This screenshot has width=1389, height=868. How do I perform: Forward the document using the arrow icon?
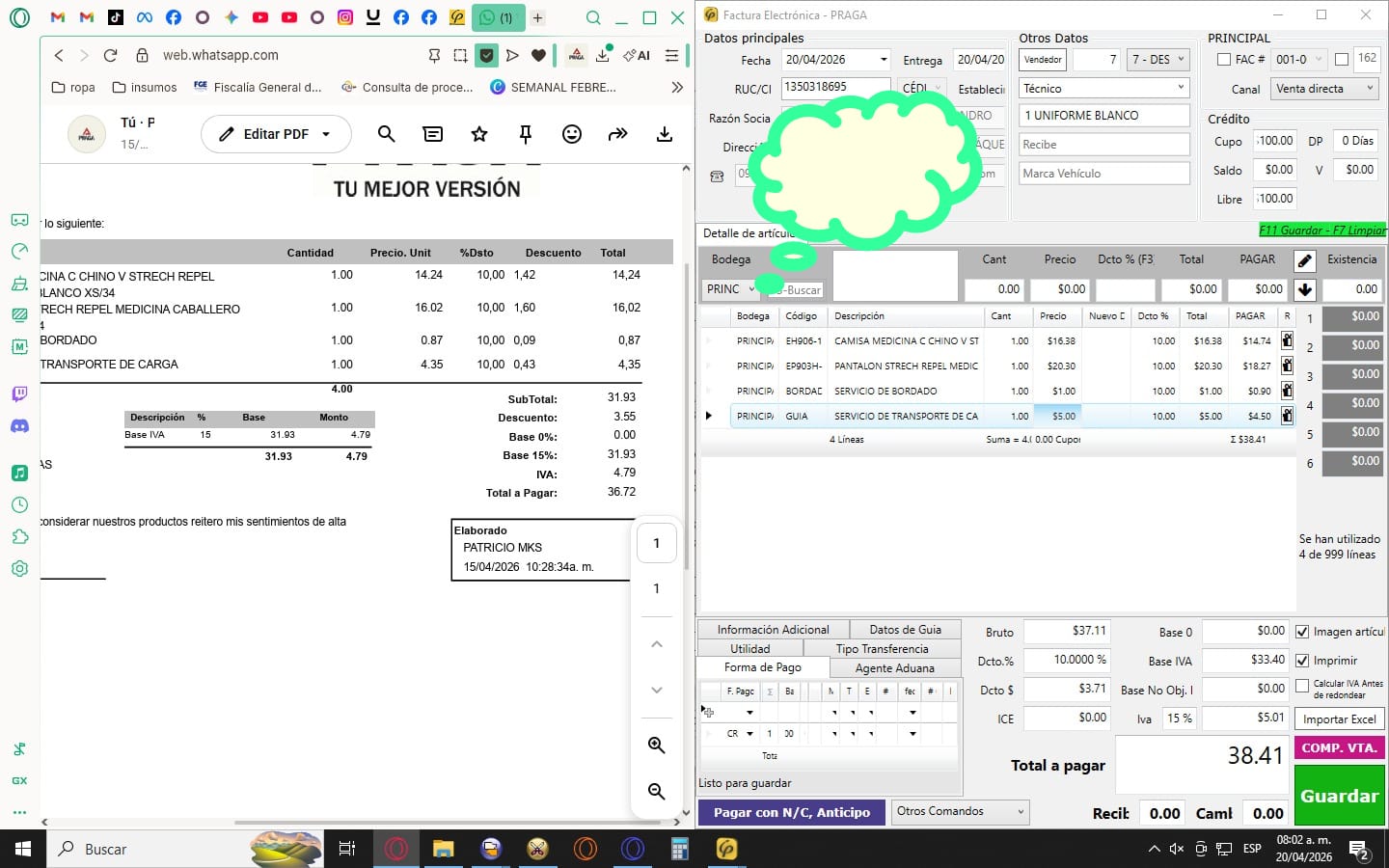[617, 134]
